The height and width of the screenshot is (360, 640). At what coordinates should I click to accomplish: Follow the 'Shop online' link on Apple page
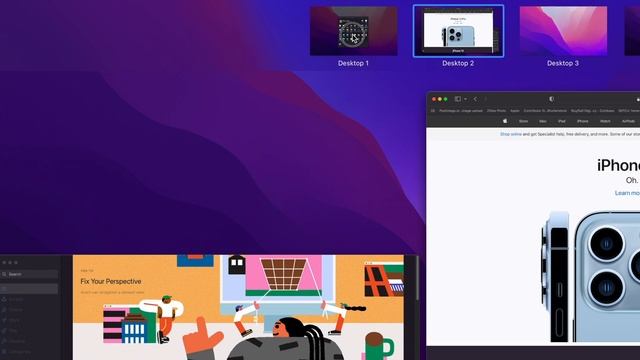point(511,134)
